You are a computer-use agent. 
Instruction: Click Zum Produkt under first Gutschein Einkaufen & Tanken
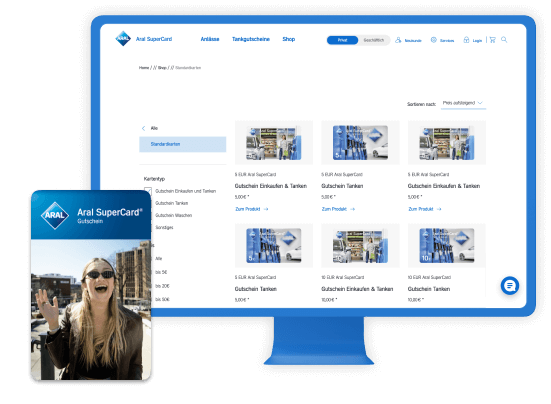click(252, 209)
